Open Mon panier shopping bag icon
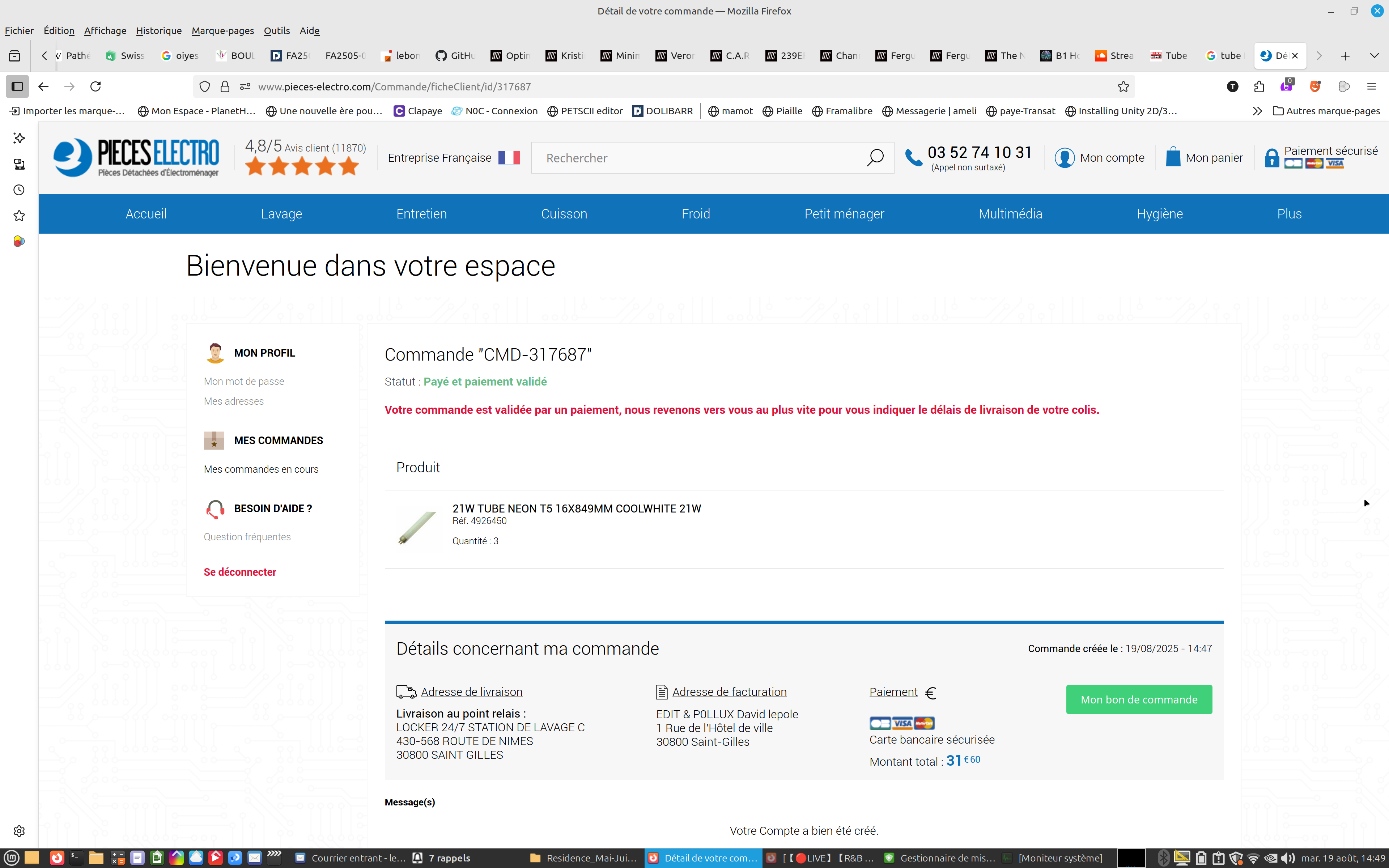1389x868 pixels. point(1173,157)
